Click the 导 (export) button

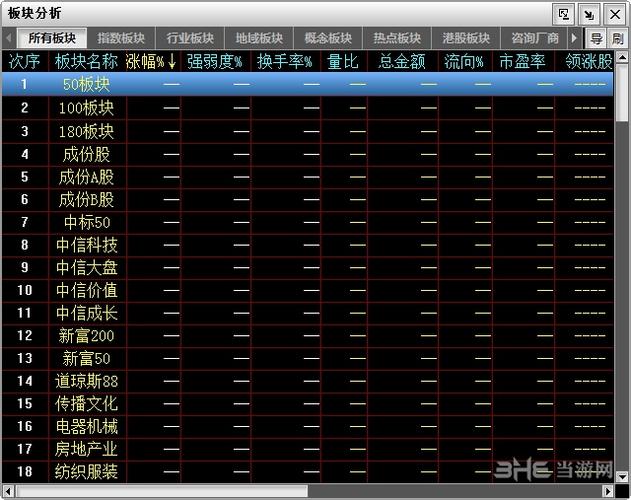pos(597,39)
